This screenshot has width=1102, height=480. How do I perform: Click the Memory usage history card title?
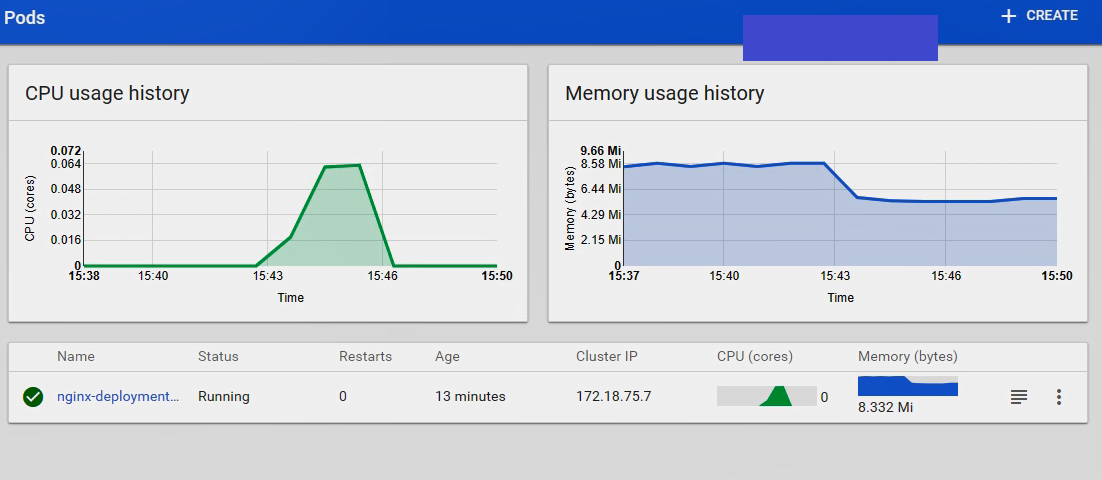tap(664, 93)
